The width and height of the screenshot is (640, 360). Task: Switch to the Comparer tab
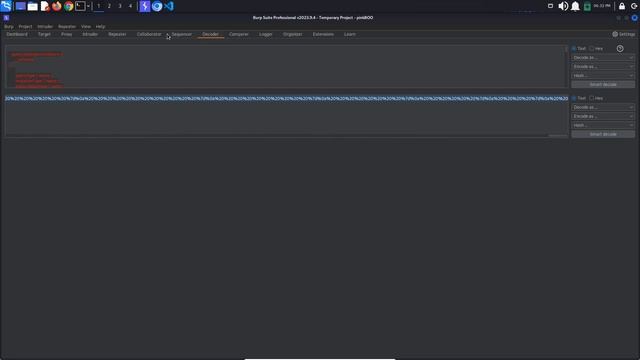tap(239, 34)
